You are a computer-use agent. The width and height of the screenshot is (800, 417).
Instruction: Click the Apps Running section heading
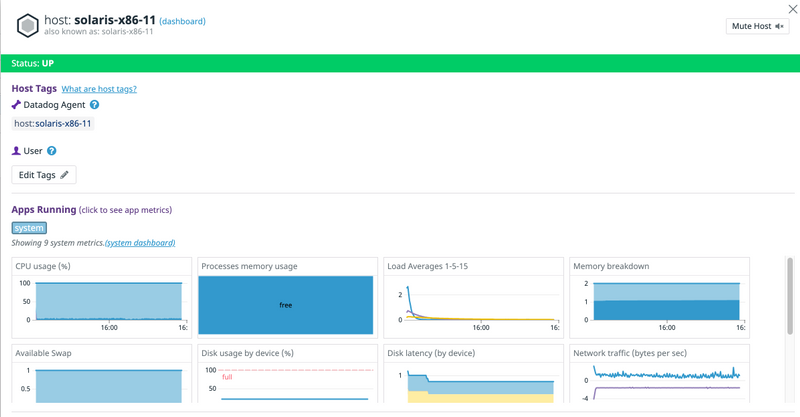44,210
